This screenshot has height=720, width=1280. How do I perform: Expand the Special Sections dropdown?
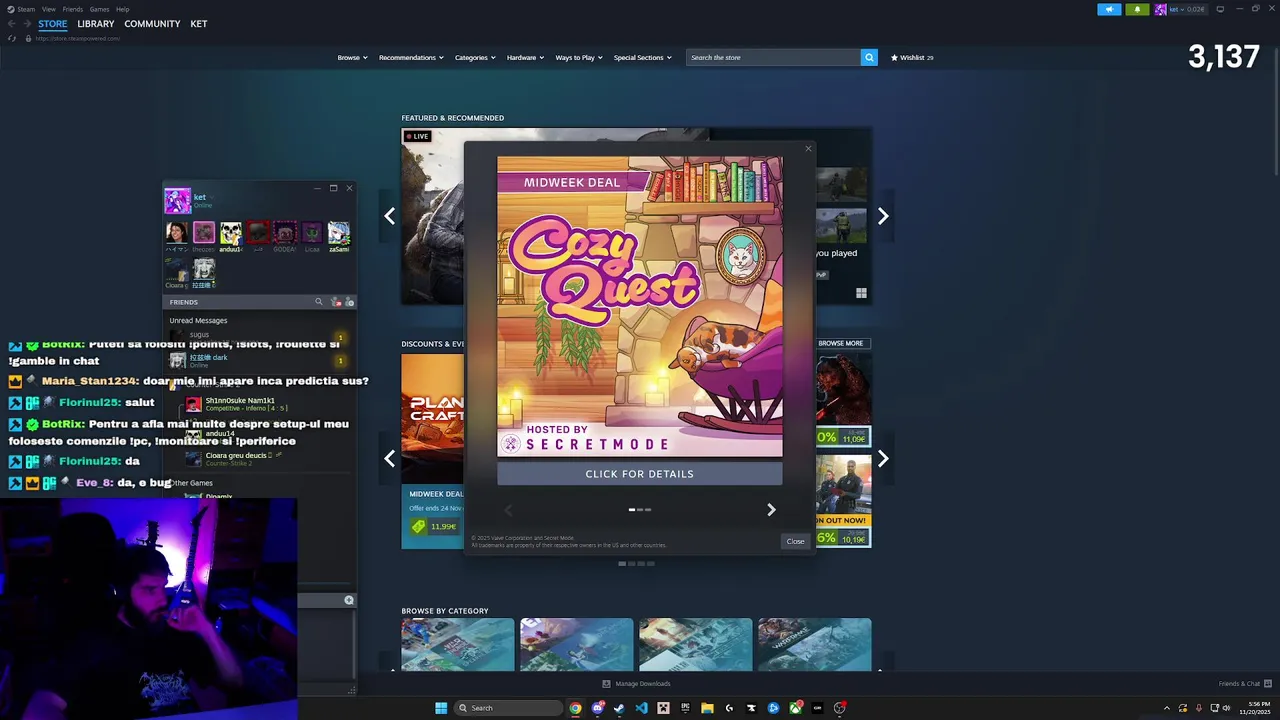642,58
